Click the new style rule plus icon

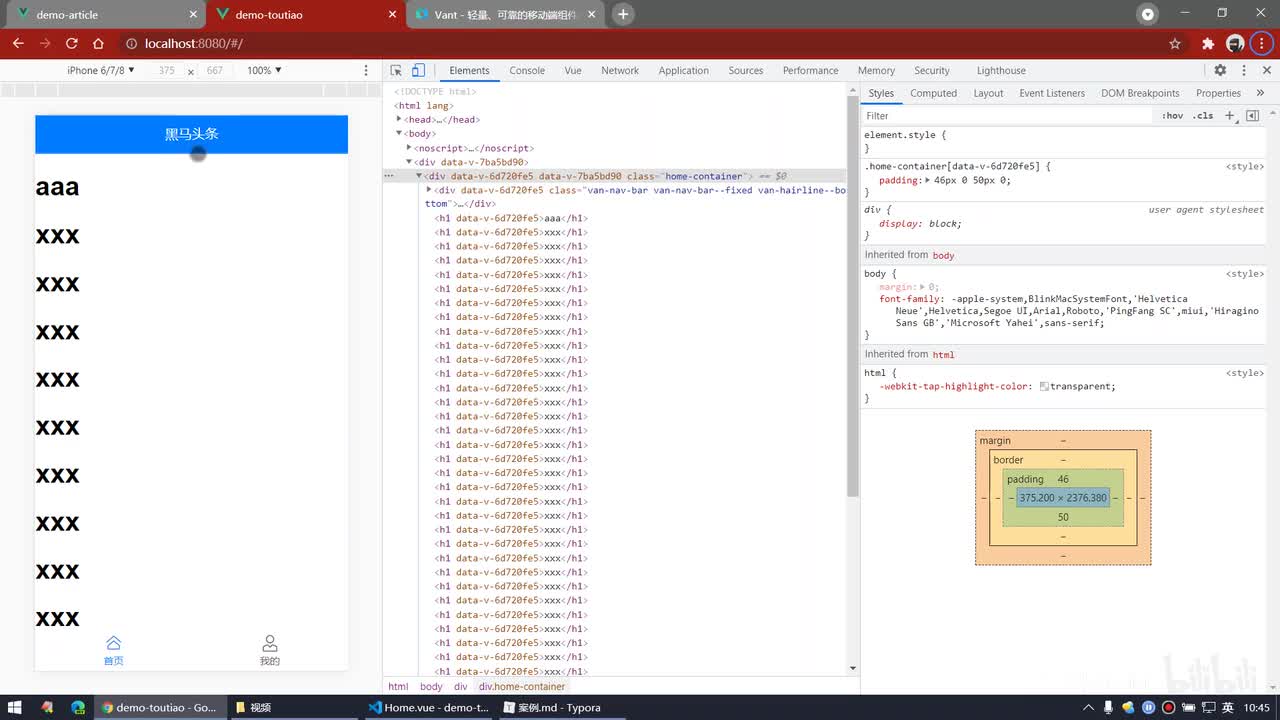1230,116
